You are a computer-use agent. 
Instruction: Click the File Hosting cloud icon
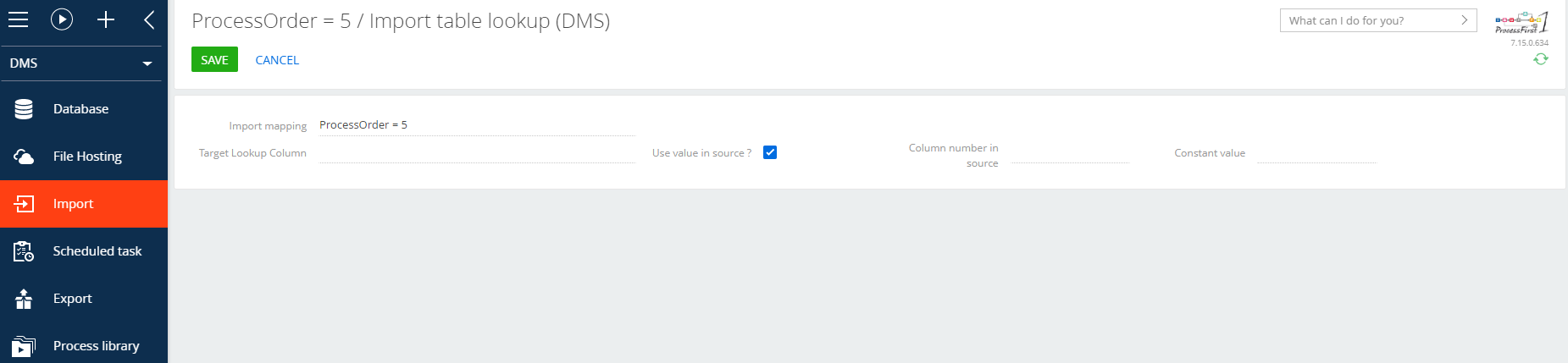click(x=24, y=157)
